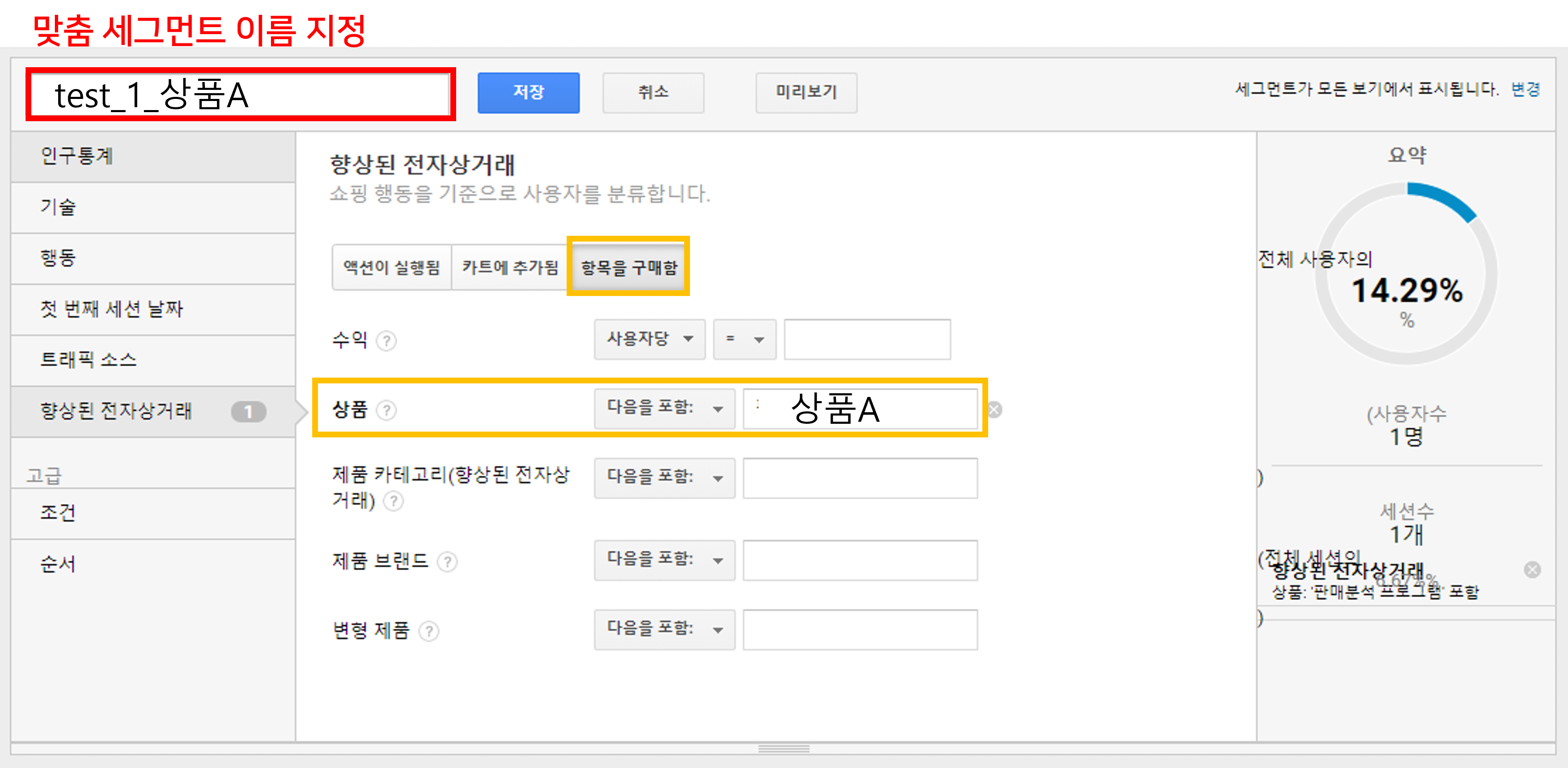Select the 액션이 실행됨 toggle option
The height and width of the screenshot is (768, 1568).
[x=391, y=267]
